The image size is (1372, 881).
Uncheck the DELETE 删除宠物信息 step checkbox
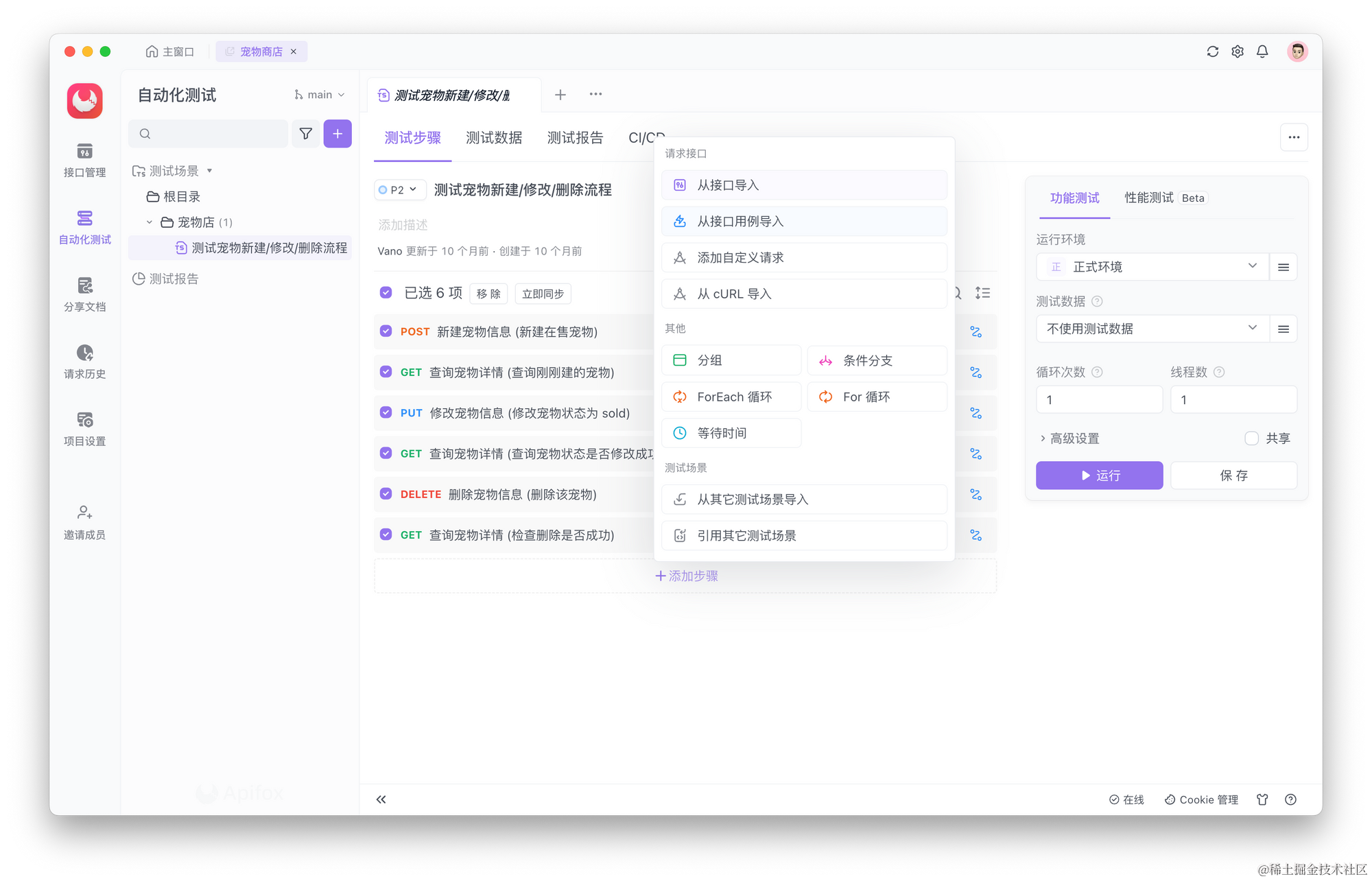(x=386, y=494)
